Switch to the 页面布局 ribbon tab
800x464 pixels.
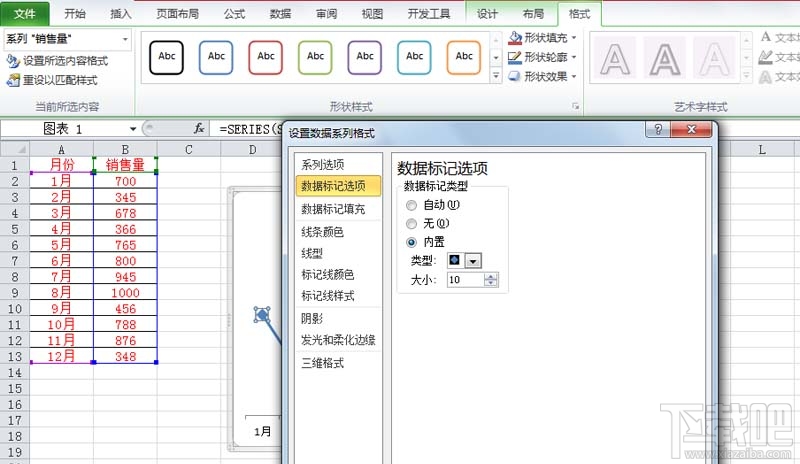tap(177, 14)
